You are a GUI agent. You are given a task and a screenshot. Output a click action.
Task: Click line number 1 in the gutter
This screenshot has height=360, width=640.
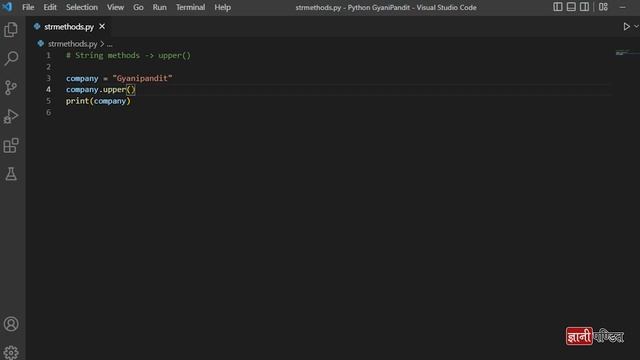tap(48, 56)
